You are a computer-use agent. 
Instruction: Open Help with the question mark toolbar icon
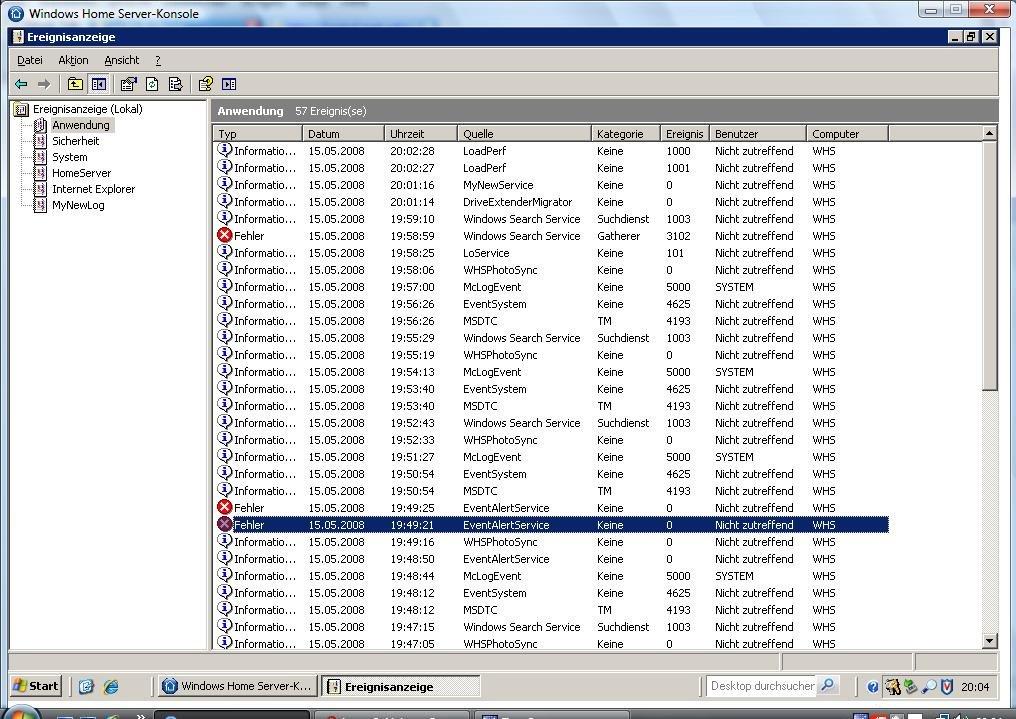(x=205, y=84)
